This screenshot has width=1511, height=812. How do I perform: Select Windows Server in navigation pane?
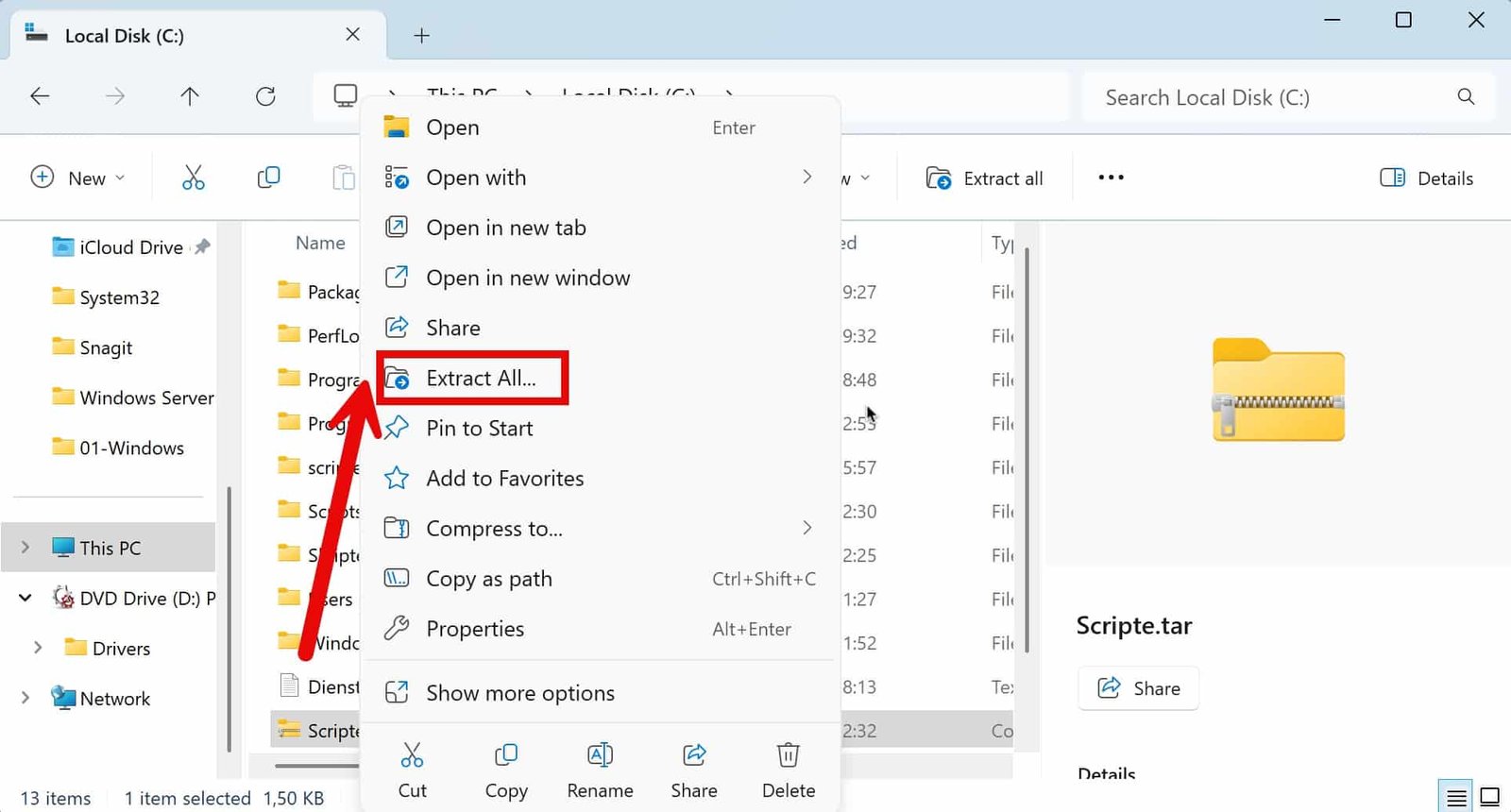click(133, 398)
